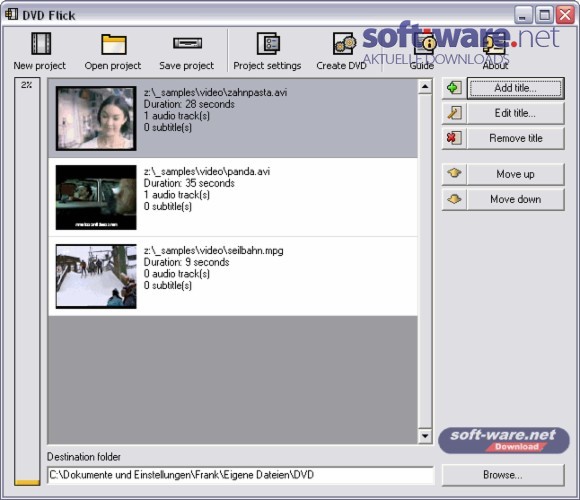Click the Move down arrow icon

click(454, 199)
